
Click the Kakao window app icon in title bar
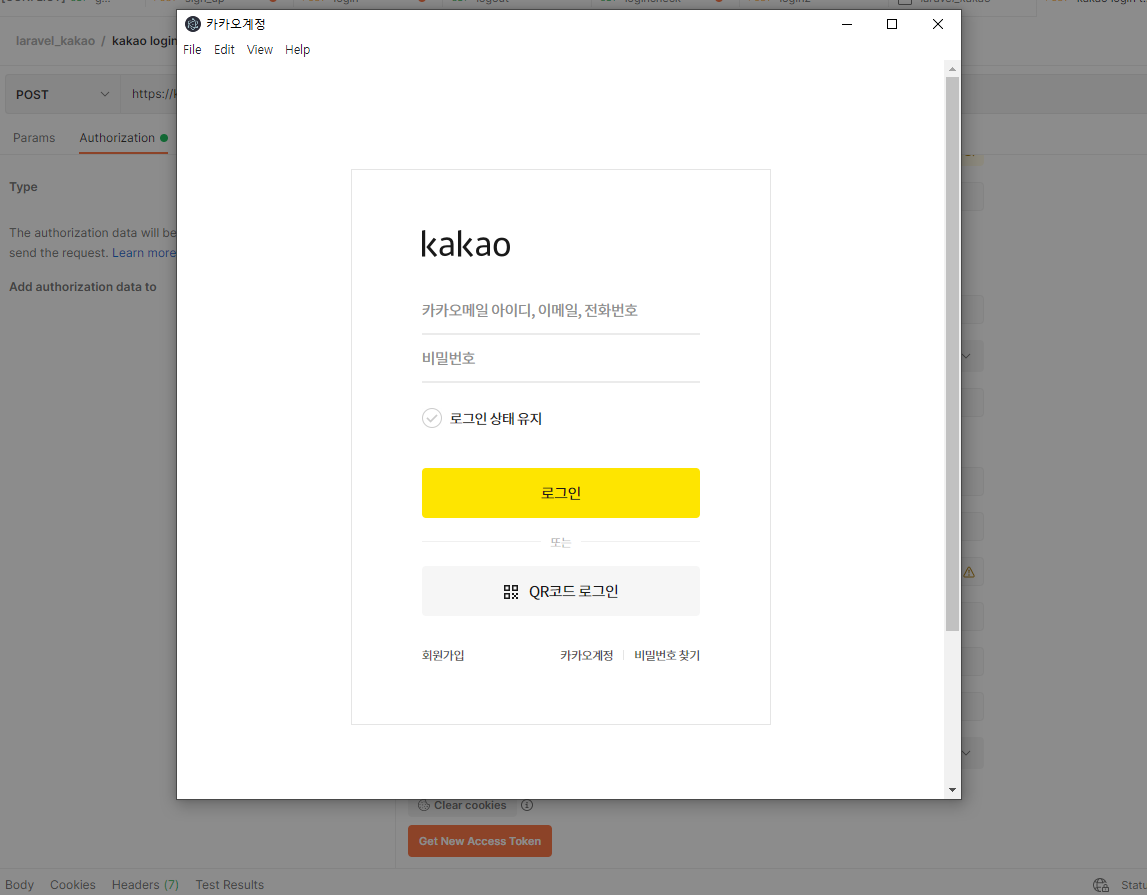click(193, 24)
